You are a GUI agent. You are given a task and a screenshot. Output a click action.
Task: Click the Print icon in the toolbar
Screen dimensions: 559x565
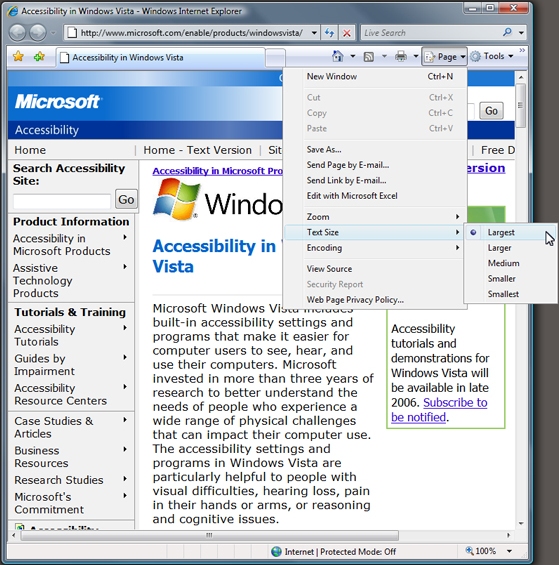point(401,56)
